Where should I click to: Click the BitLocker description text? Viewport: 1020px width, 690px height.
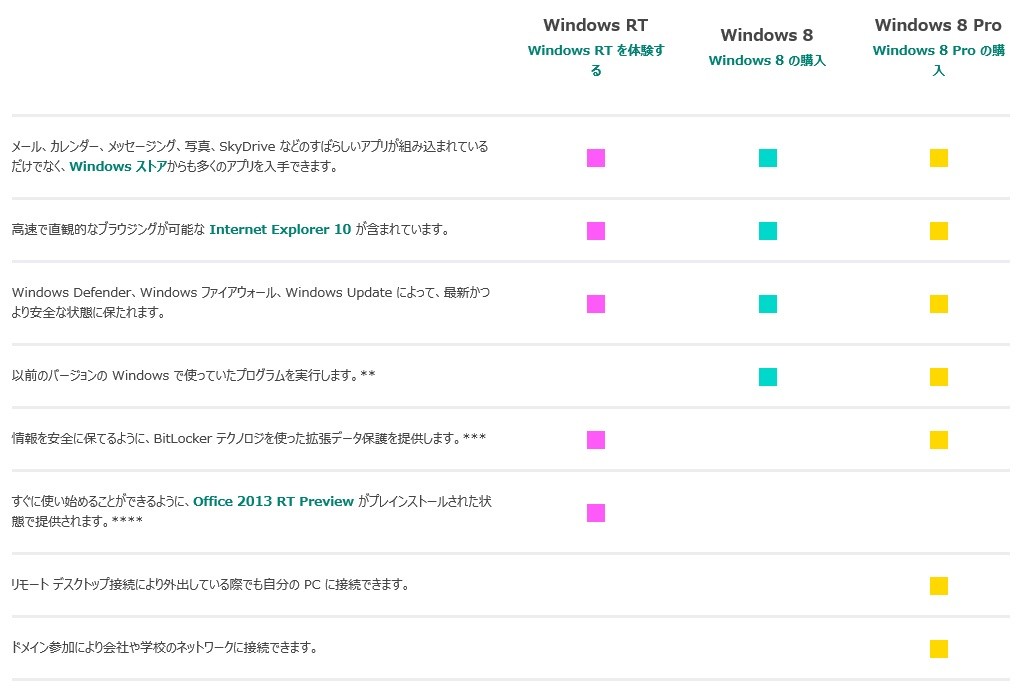[248, 438]
